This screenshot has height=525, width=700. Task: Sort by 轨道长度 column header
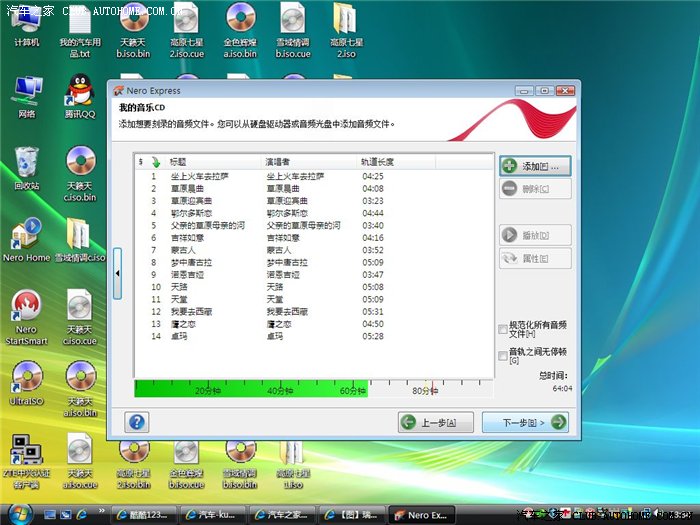click(x=396, y=162)
